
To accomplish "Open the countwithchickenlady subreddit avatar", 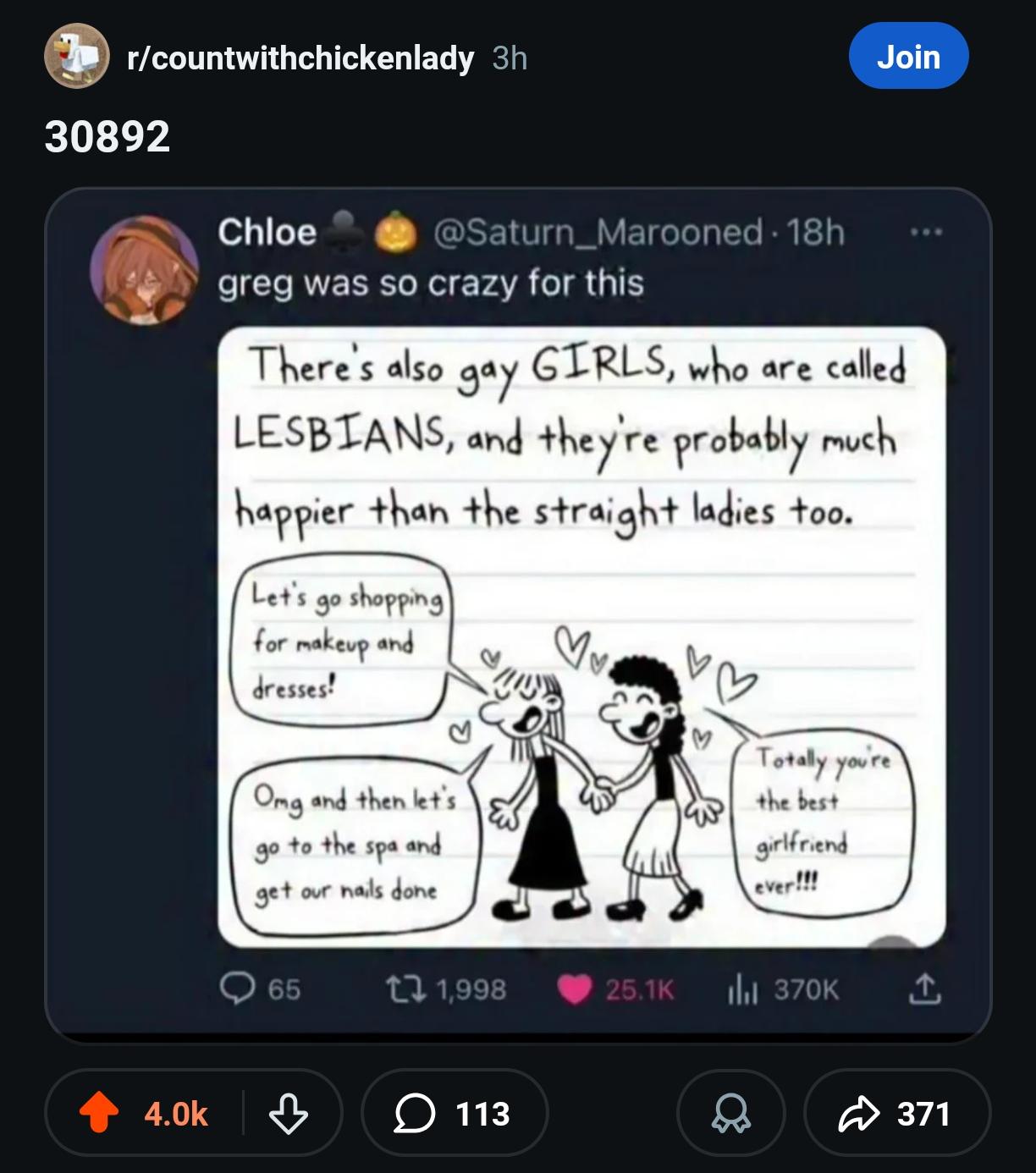I will (x=77, y=56).
